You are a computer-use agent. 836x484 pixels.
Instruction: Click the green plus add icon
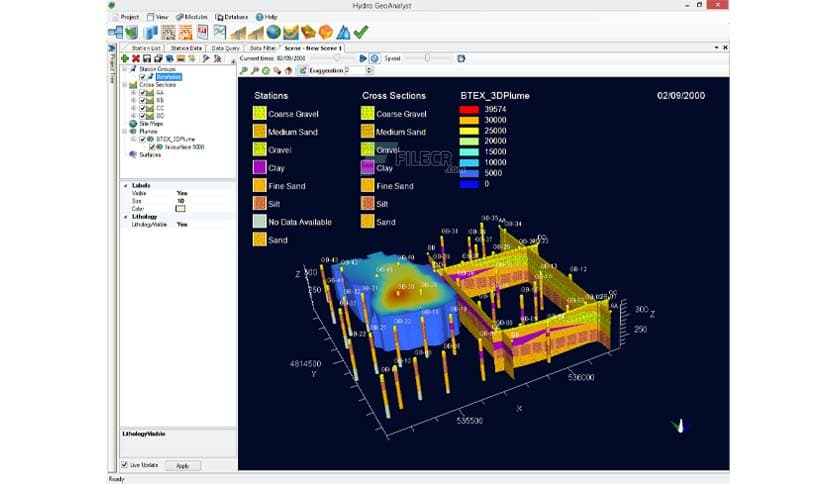point(125,58)
